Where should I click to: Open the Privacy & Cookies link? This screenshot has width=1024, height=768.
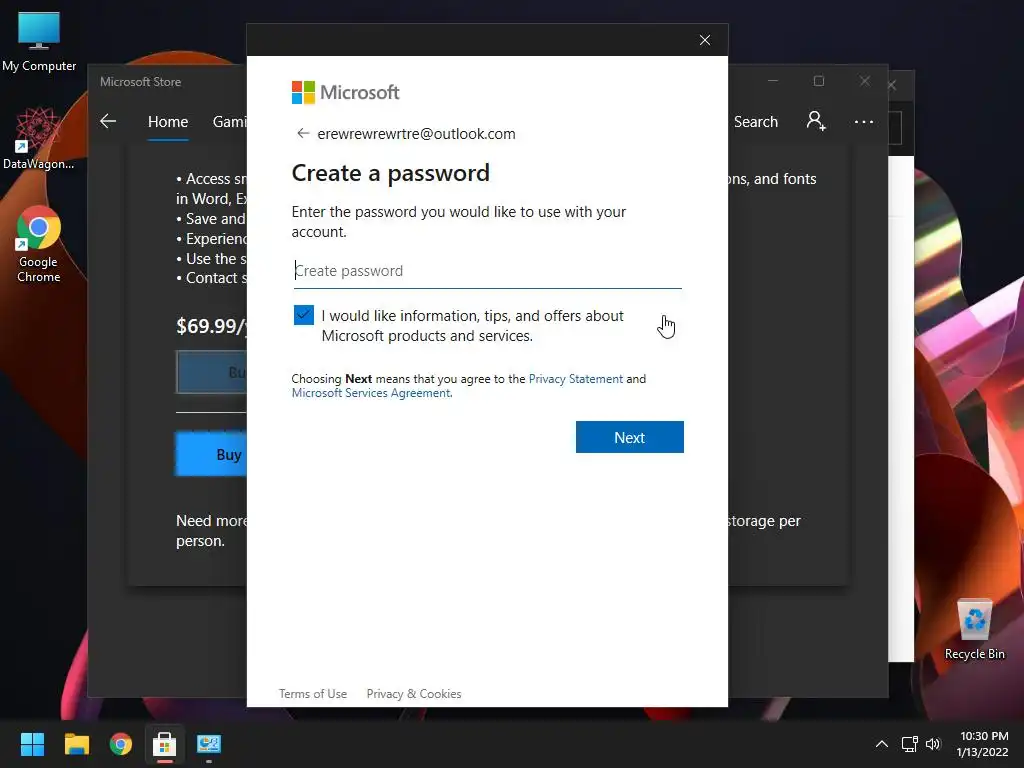pyautogui.click(x=413, y=694)
